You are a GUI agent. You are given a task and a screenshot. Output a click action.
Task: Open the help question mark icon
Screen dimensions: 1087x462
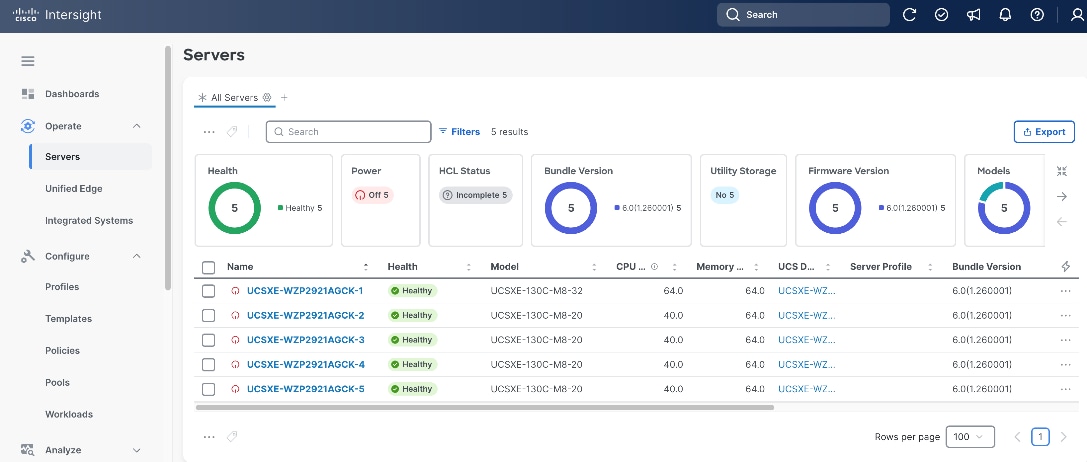(1037, 15)
